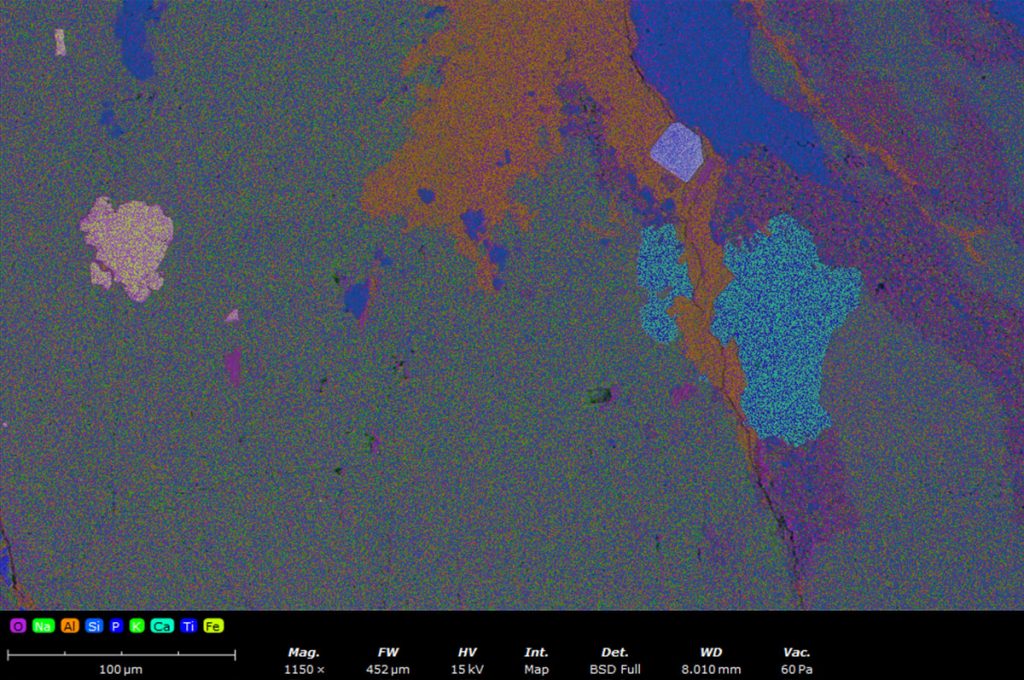Click the Mag. 1150× readout
The image size is (1024, 680).
[304, 660]
